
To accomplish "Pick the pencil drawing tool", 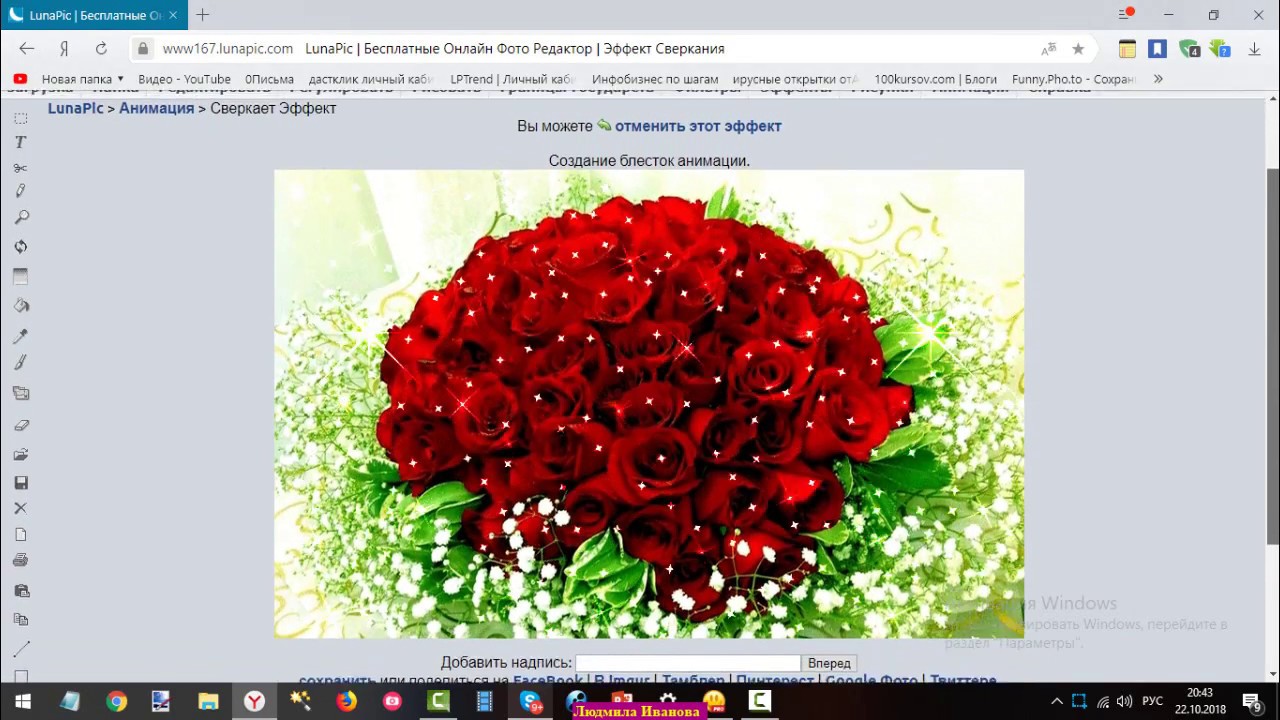I will (21, 191).
